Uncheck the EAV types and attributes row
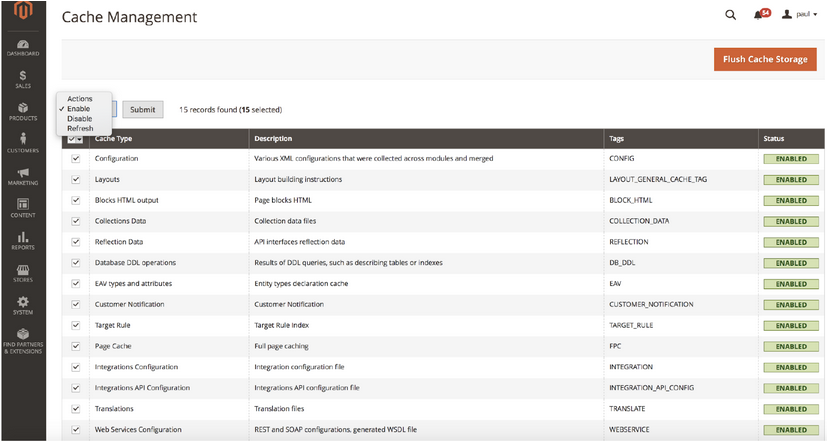The height and width of the screenshot is (441, 827). click(x=75, y=283)
